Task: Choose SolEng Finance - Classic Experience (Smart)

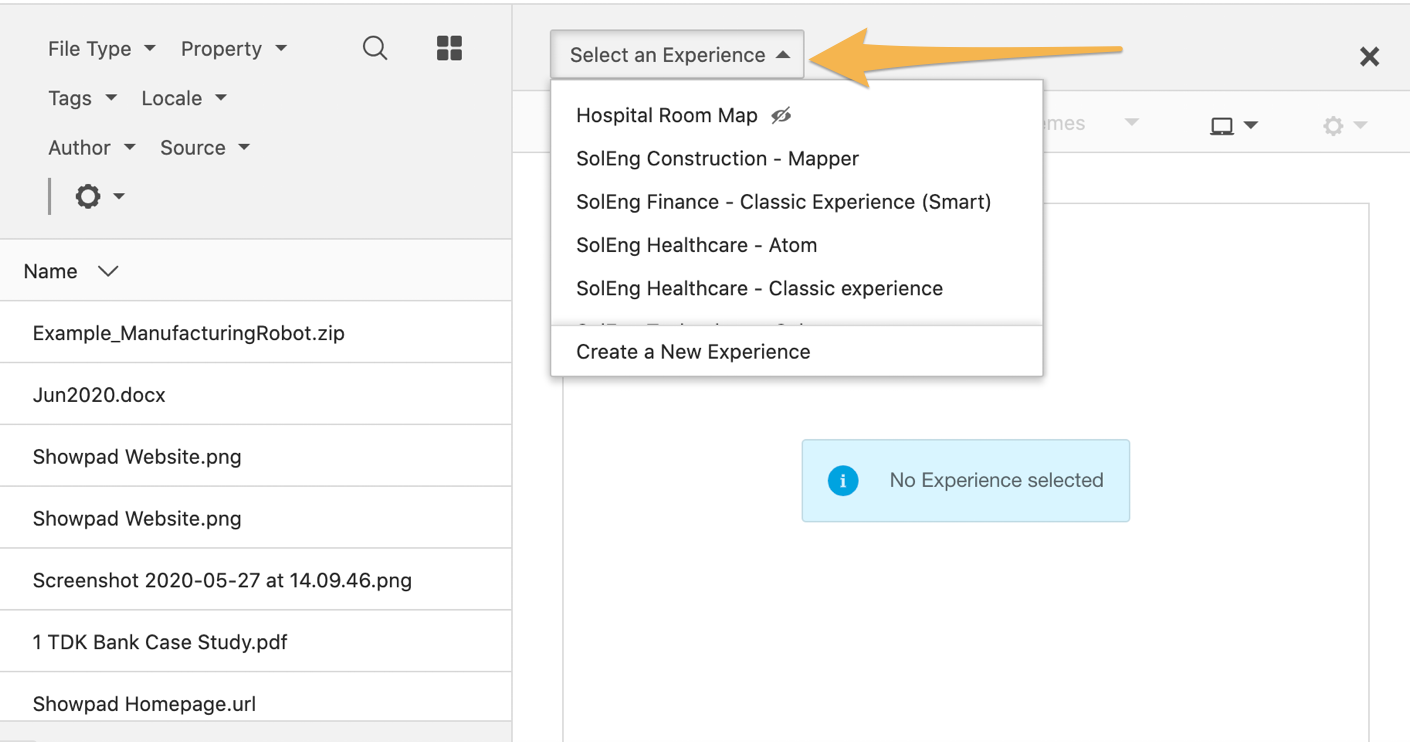Action: pyautogui.click(x=783, y=201)
